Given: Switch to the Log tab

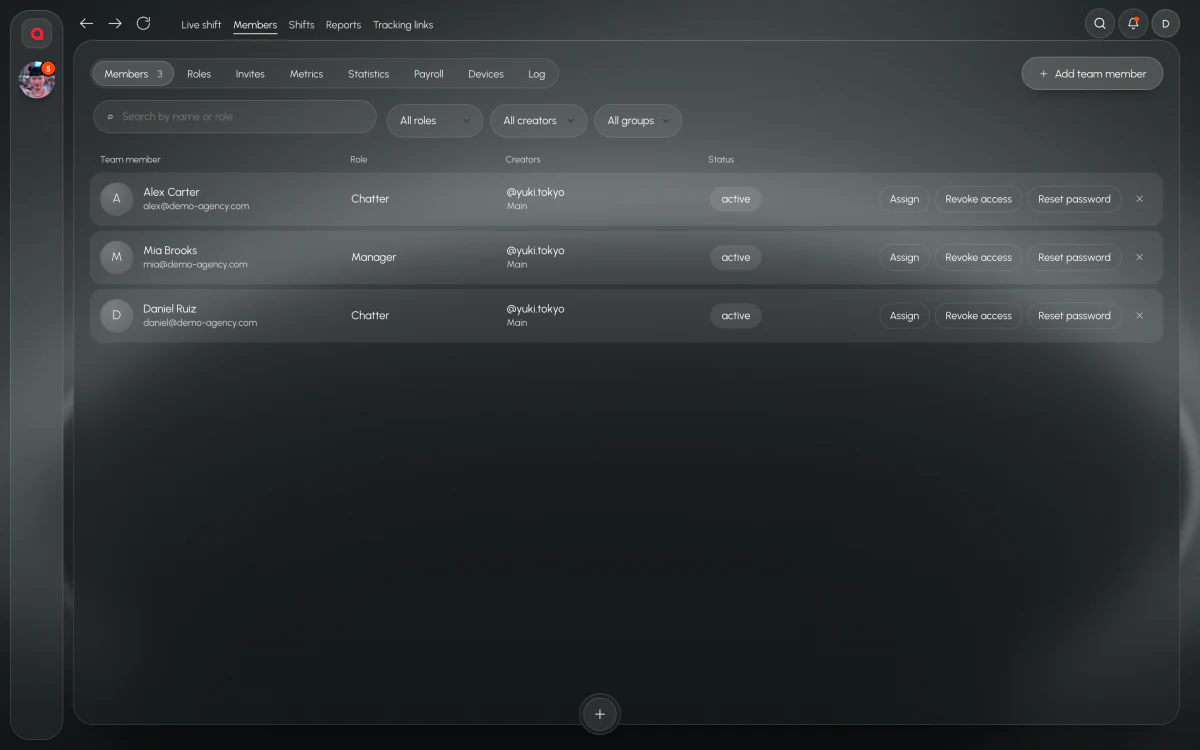Looking at the screenshot, I should point(537,74).
